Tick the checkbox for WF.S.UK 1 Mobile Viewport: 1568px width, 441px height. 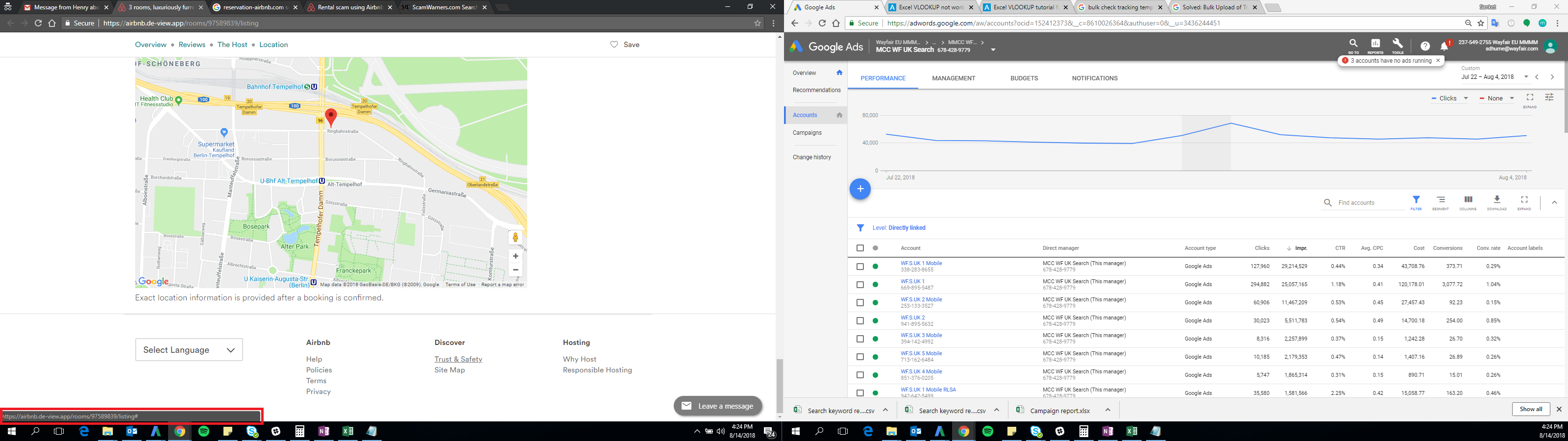[x=860, y=266]
